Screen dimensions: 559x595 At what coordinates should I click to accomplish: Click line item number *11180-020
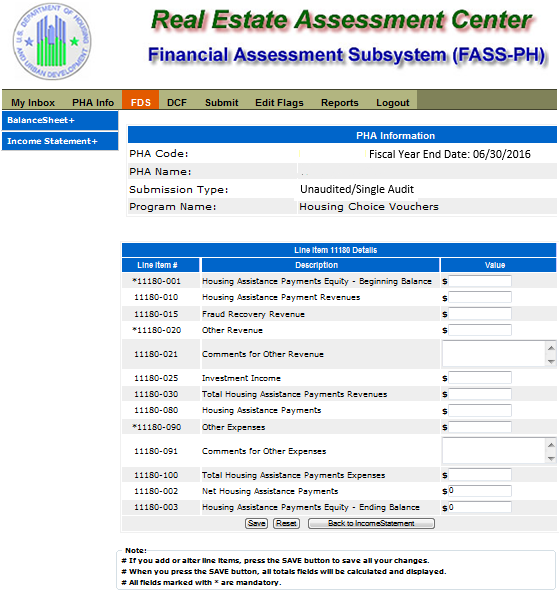pos(156,330)
